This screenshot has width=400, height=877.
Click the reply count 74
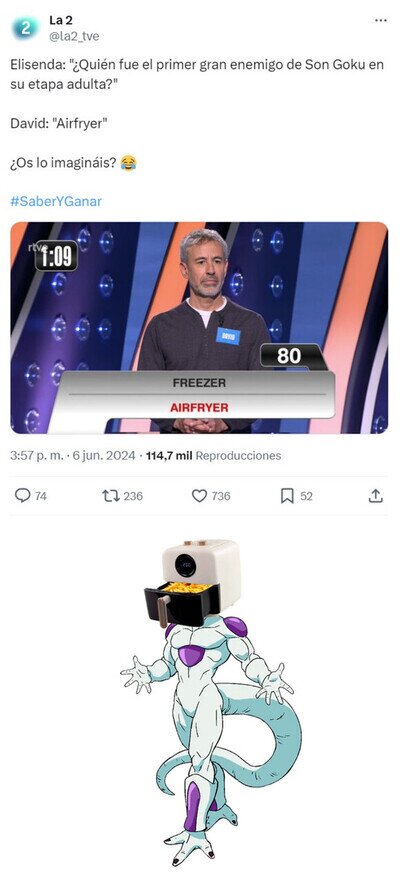coord(40,496)
